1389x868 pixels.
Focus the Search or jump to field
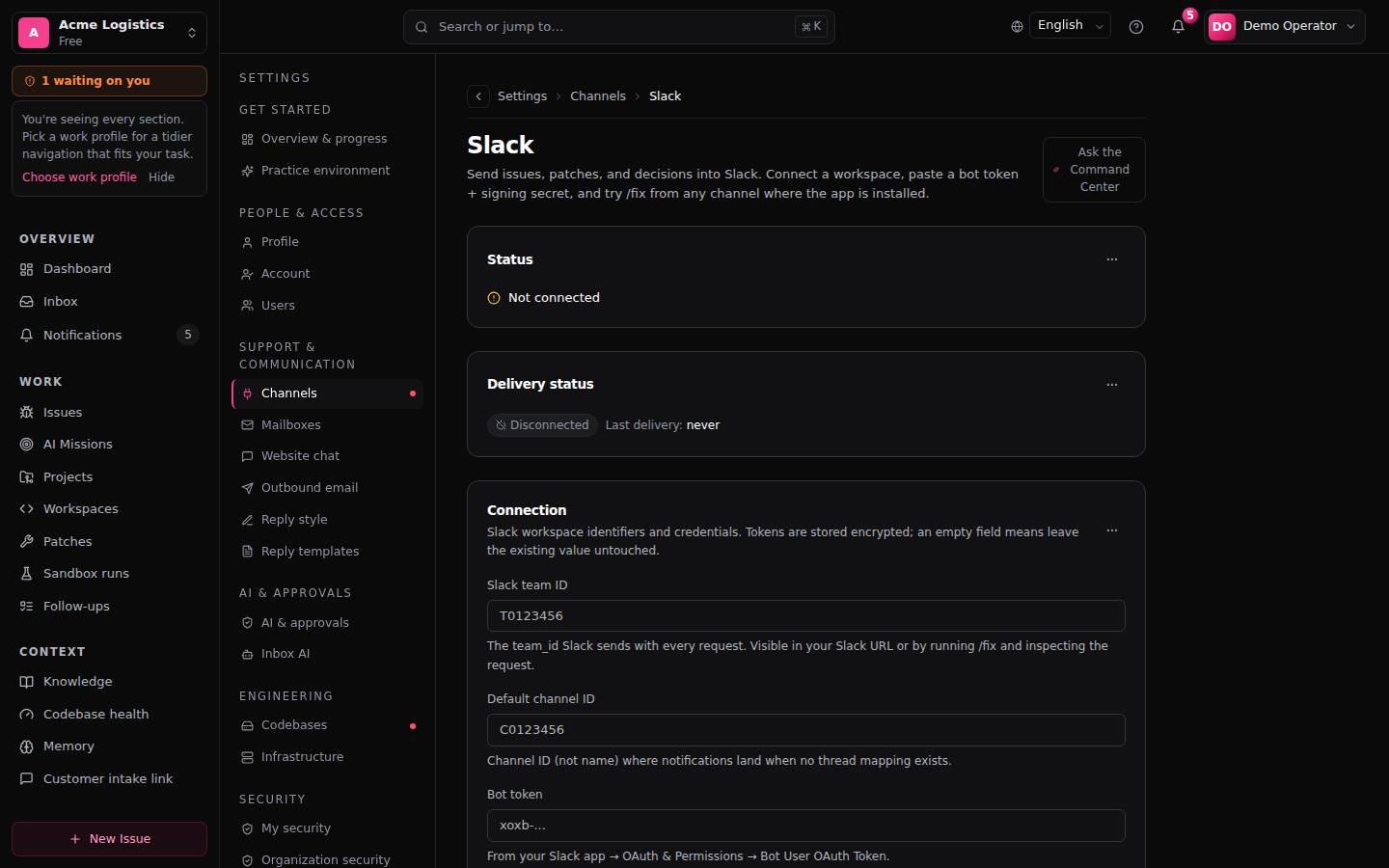[619, 27]
